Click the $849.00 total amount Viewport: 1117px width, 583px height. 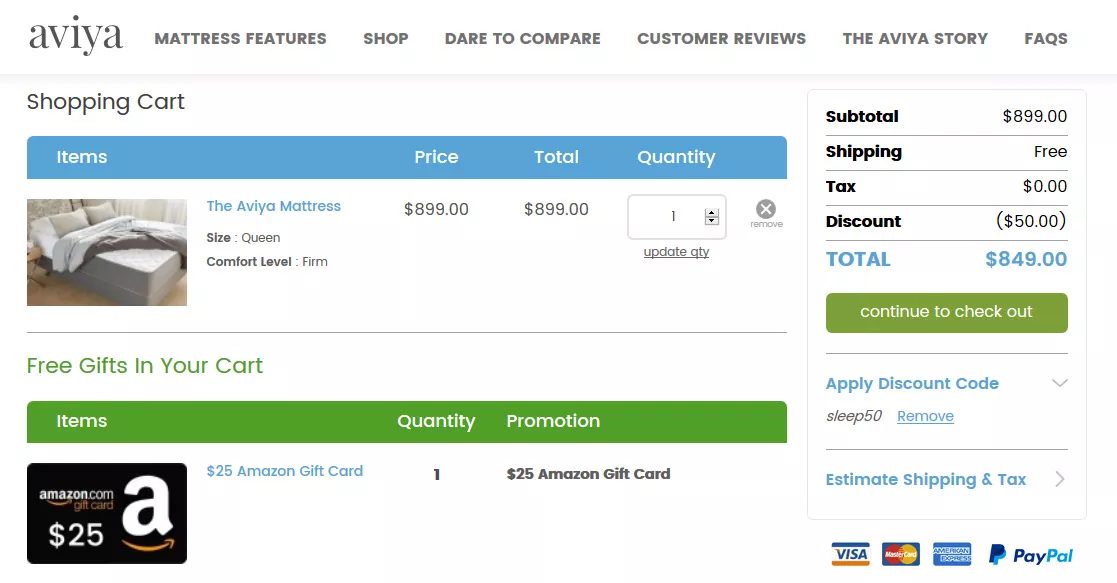pos(1026,259)
